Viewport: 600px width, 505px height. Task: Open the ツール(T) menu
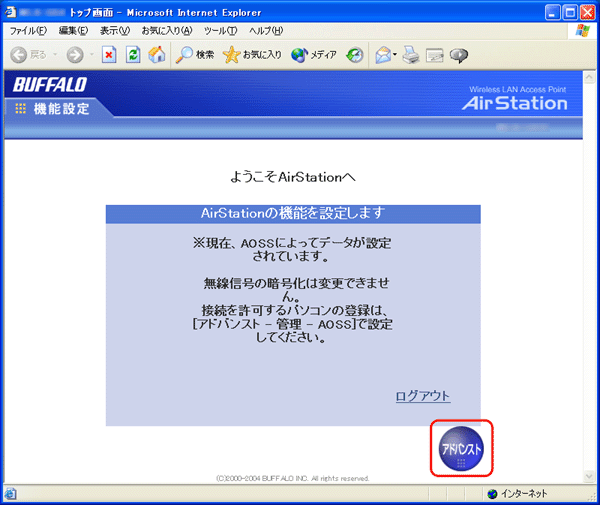point(220,31)
